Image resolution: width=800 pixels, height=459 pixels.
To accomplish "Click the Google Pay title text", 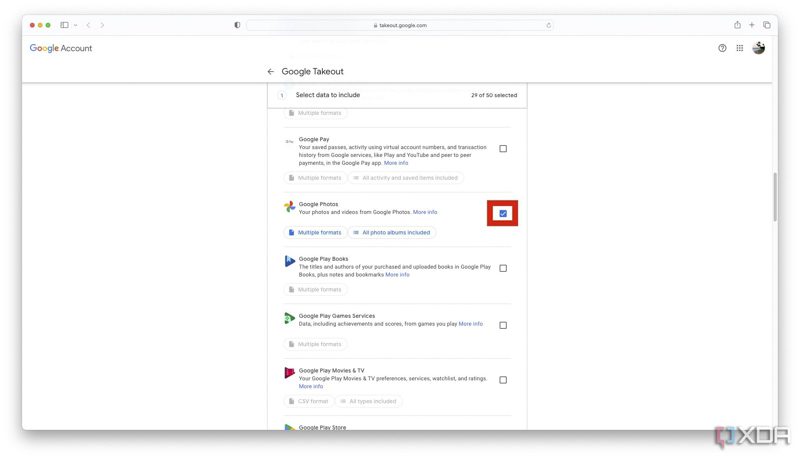I will (314, 139).
